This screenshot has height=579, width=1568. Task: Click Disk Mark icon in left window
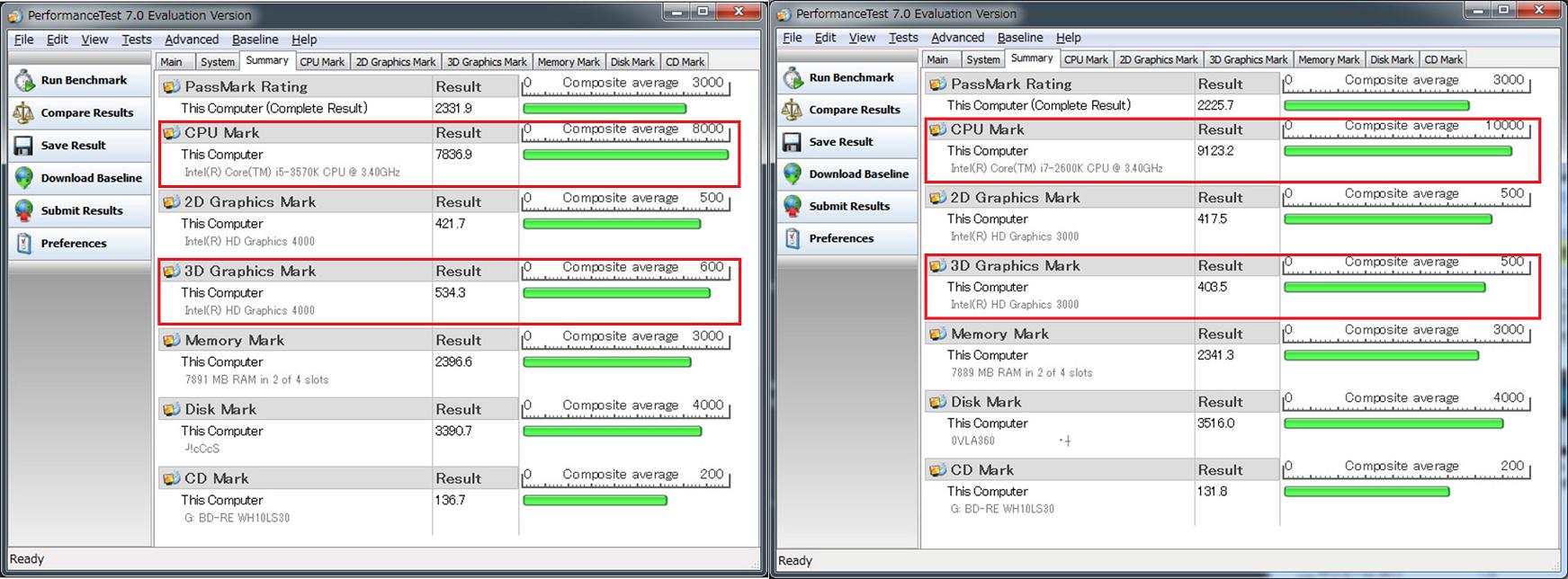tap(171, 409)
